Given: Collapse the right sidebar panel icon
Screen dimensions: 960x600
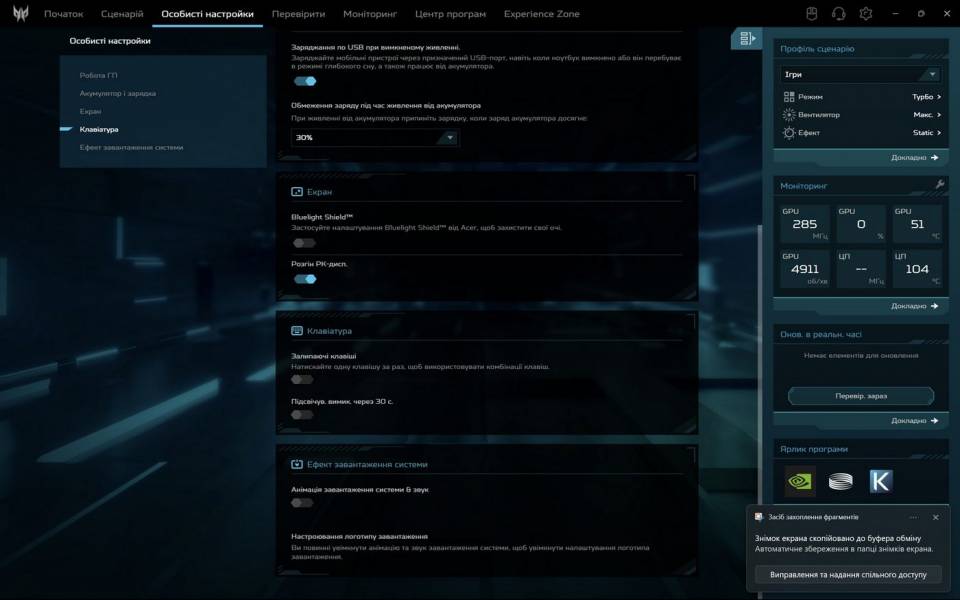Looking at the screenshot, I should click(746, 39).
